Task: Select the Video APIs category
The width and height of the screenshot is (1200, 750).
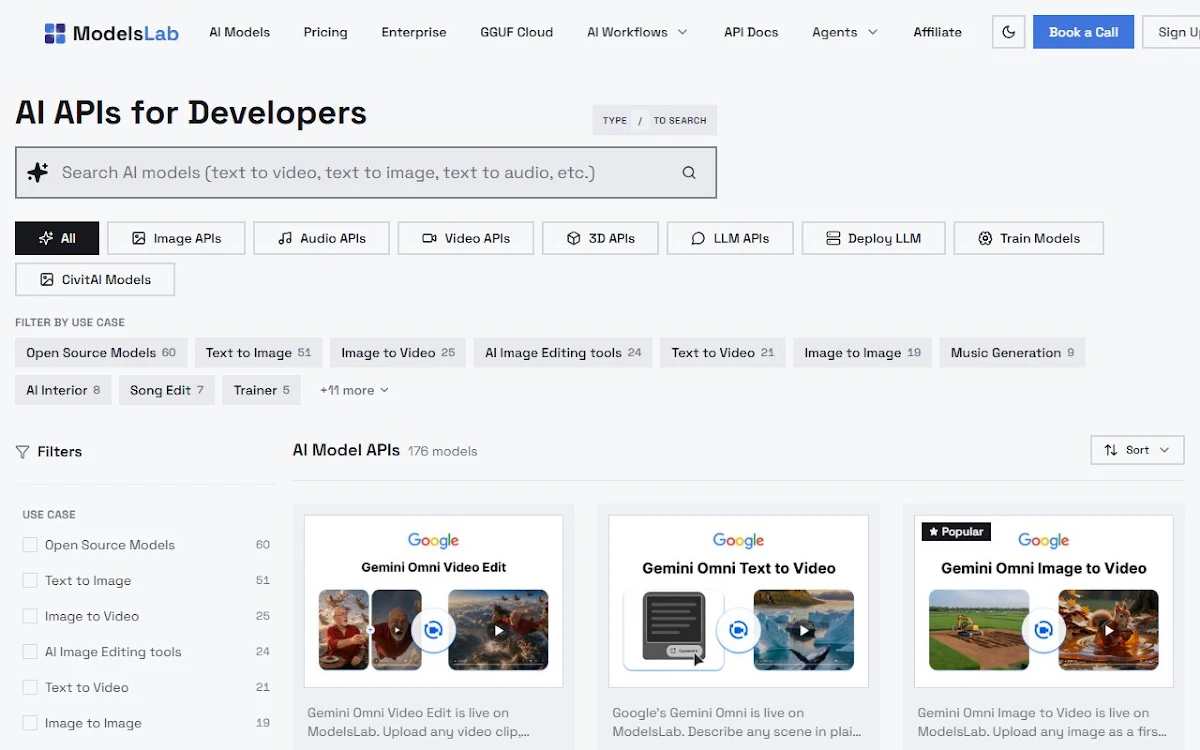Action: [465, 238]
